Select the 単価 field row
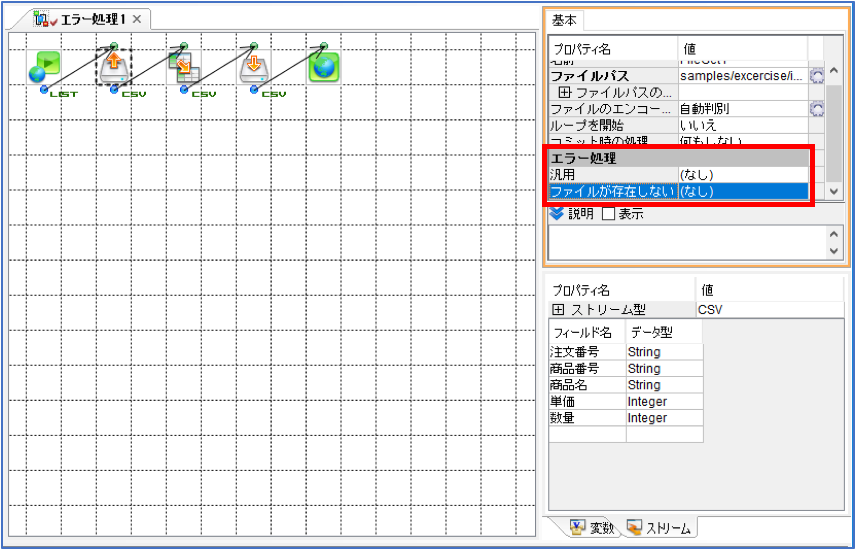 pyautogui.click(x=626, y=401)
